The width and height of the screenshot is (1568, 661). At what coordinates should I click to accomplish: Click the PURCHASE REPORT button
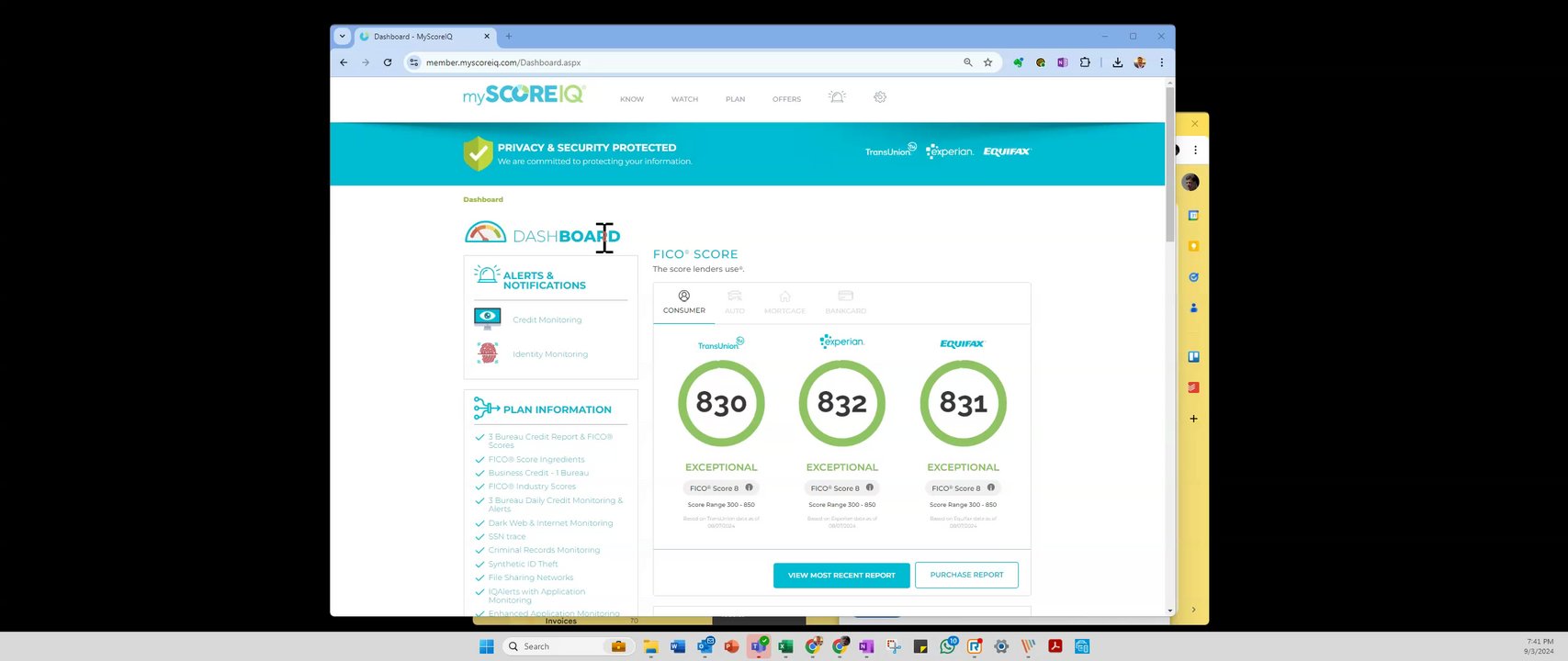(966, 575)
